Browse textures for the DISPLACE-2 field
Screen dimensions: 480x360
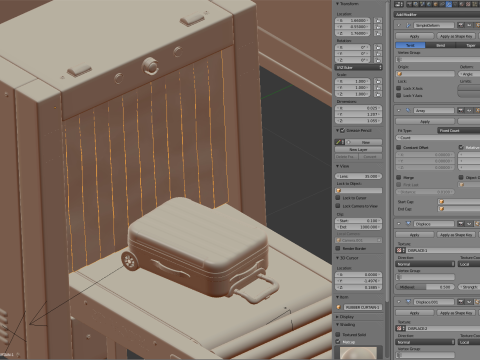pyautogui.click(x=400, y=328)
